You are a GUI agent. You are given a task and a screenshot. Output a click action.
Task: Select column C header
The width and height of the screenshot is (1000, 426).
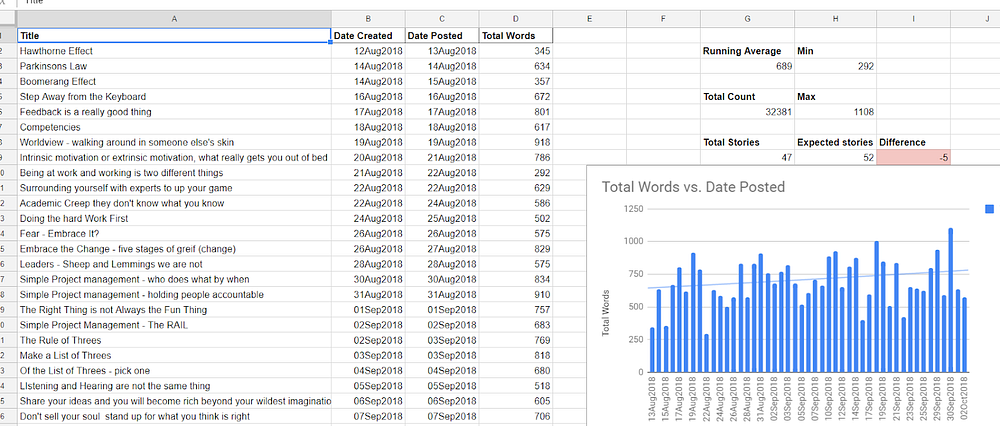point(442,19)
